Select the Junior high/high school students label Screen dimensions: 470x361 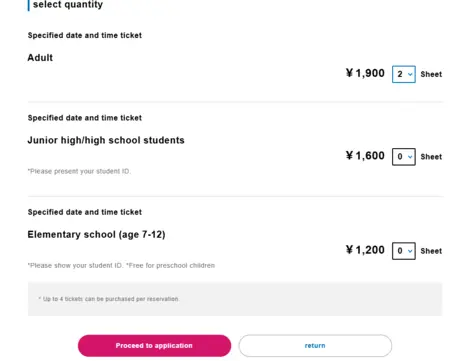[x=106, y=140]
